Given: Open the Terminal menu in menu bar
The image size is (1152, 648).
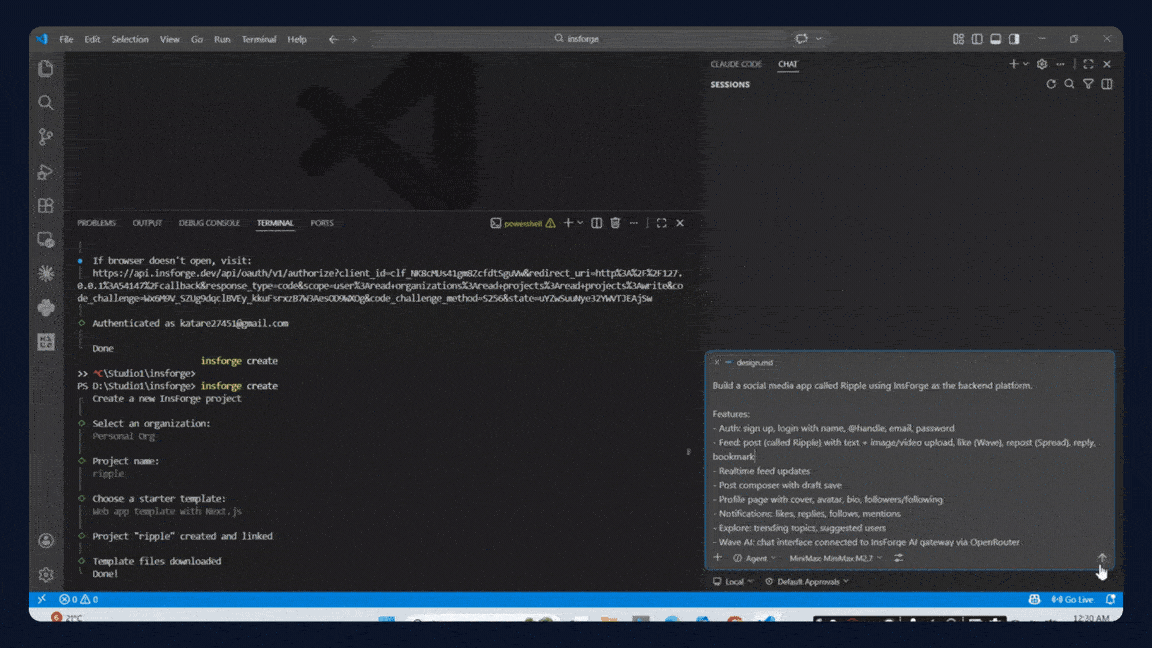Looking at the screenshot, I should pos(259,39).
